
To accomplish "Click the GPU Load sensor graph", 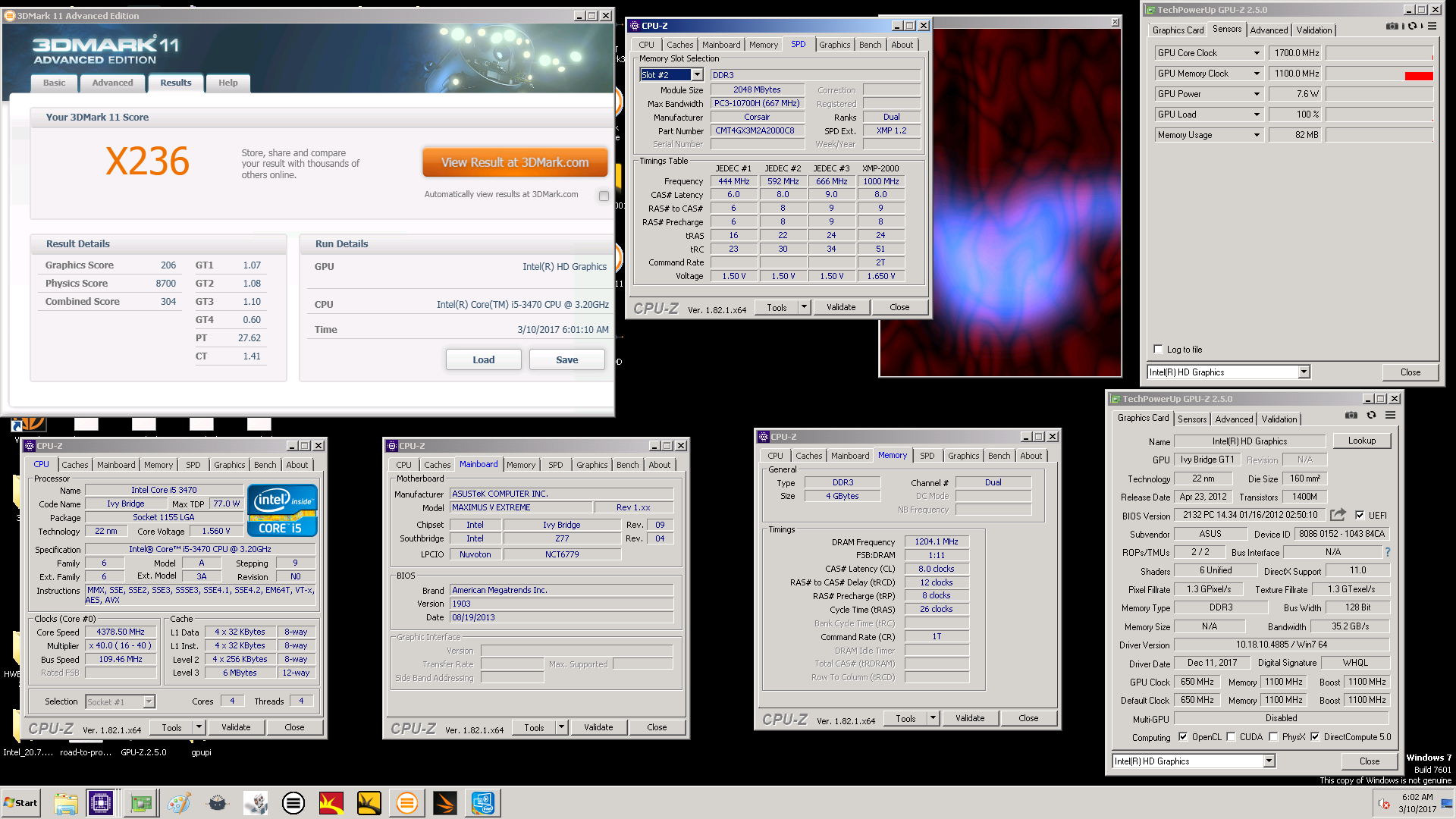I will pyautogui.click(x=1379, y=115).
